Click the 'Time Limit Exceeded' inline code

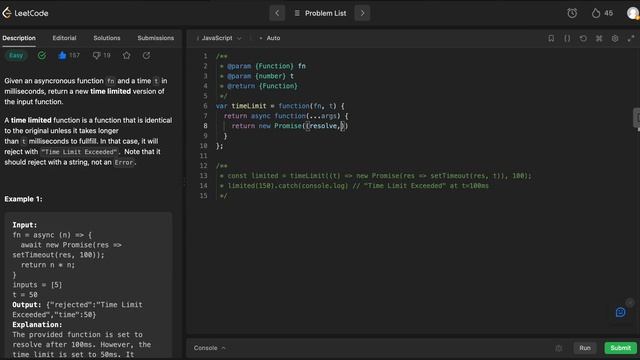click(79, 152)
